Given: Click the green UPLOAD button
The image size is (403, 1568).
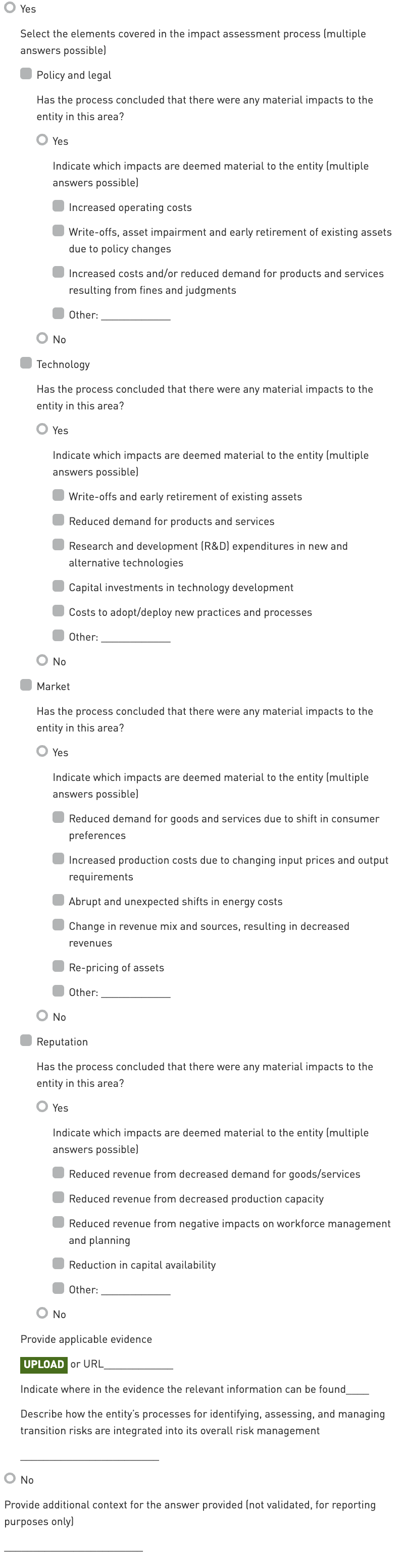Looking at the screenshot, I should pyautogui.click(x=43, y=1364).
